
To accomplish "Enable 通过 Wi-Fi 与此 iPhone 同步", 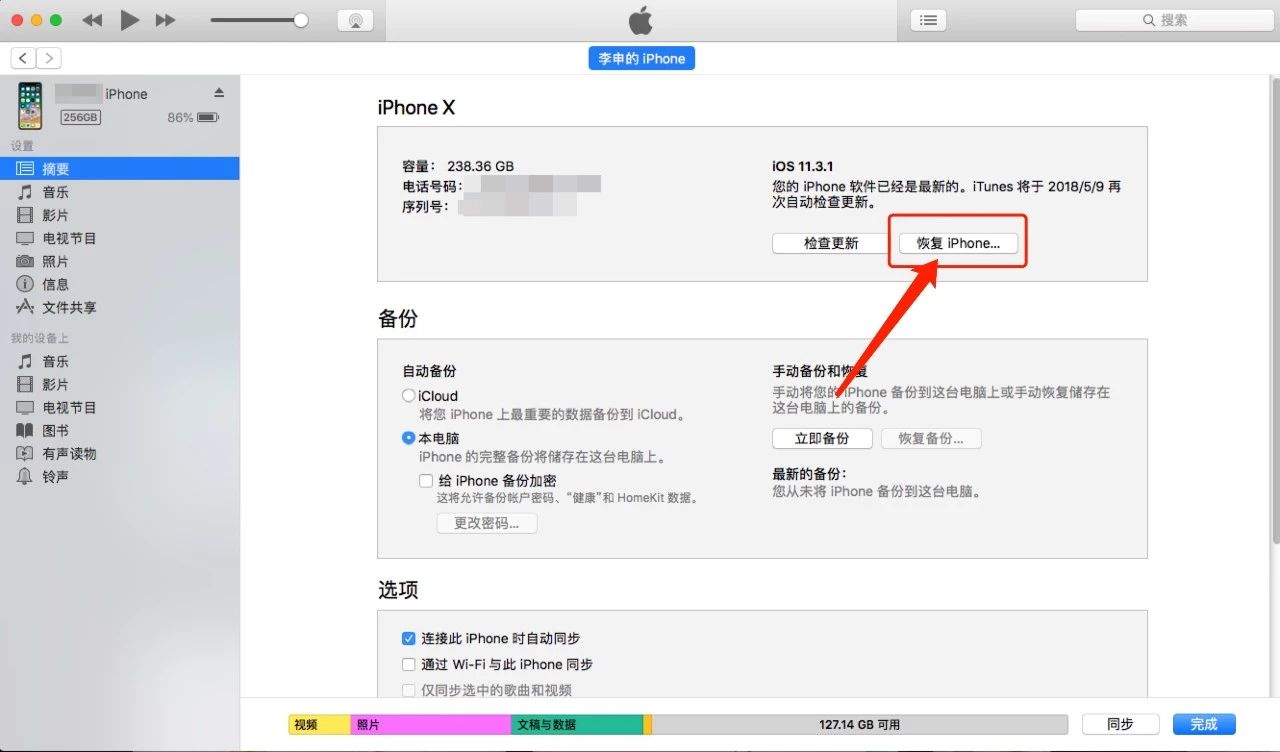I will tap(409, 664).
